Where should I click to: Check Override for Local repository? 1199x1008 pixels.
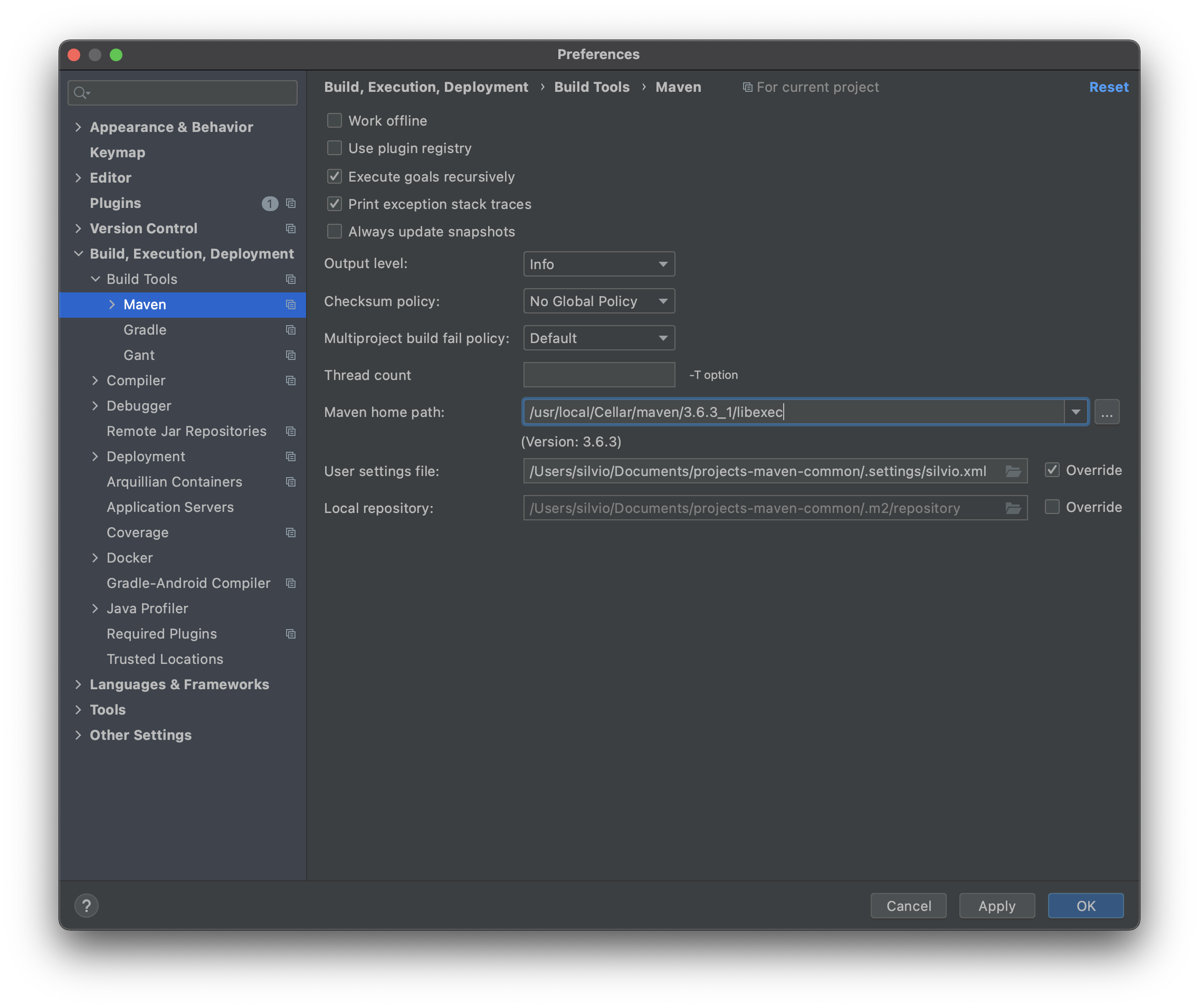coord(1052,507)
